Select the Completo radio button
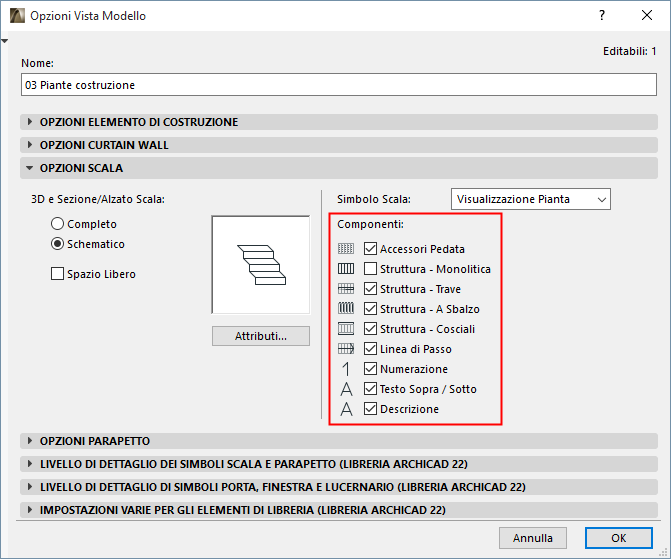The image size is (671, 559). 57,224
